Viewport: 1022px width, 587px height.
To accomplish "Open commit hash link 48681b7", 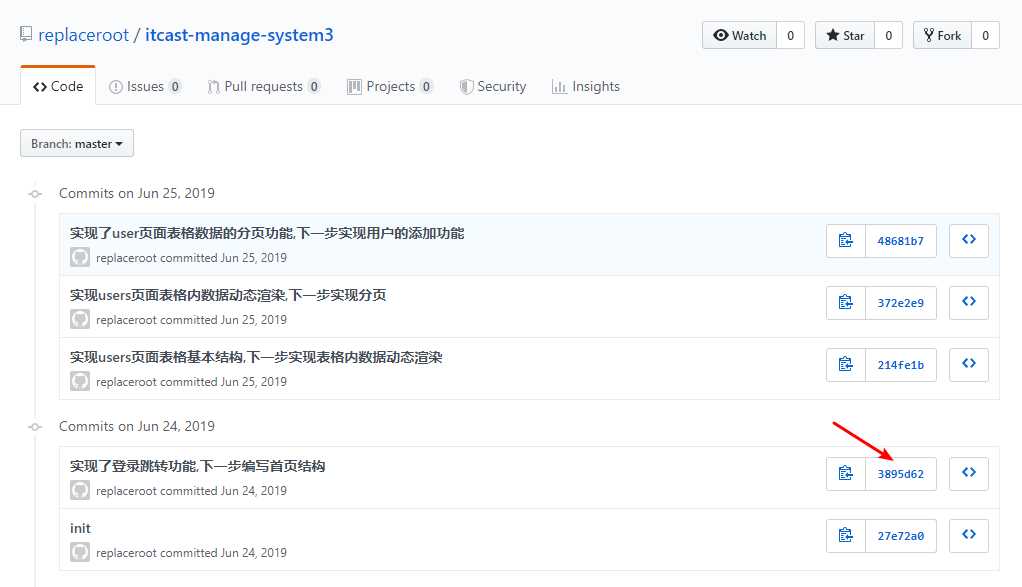I will coord(901,241).
